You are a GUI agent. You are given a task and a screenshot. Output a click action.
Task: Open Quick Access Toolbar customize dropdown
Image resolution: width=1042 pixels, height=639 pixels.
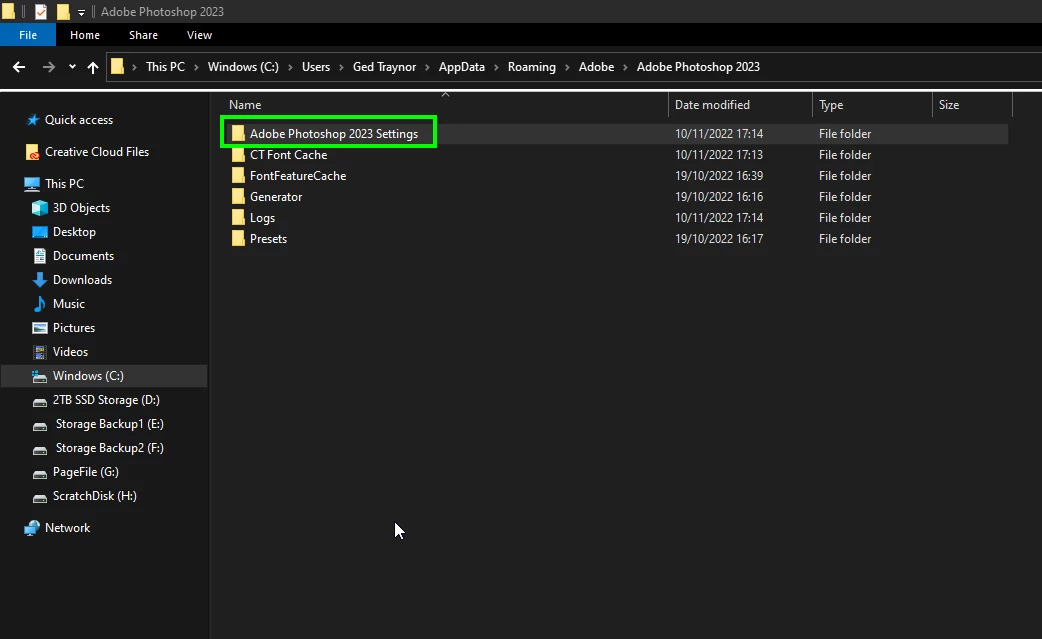point(81,13)
